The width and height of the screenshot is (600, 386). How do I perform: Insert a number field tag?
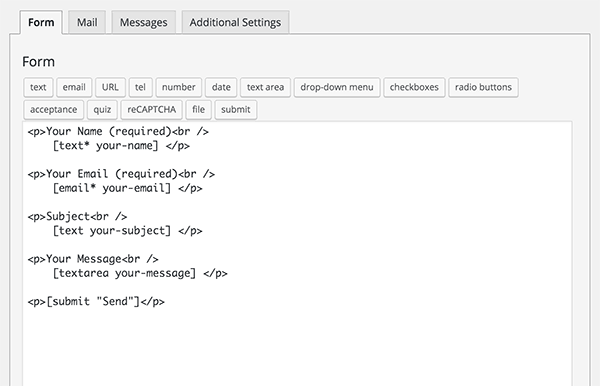(179, 87)
